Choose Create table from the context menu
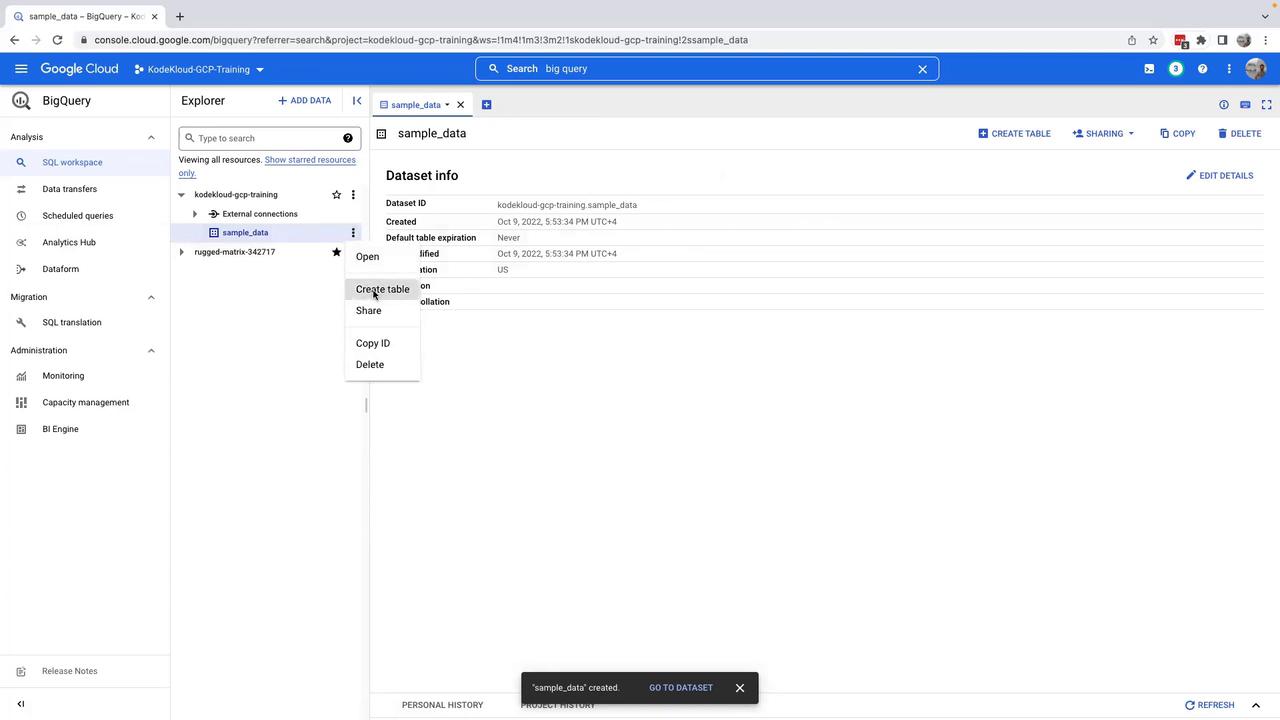This screenshot has height=720, width=1280. point(382,289)
